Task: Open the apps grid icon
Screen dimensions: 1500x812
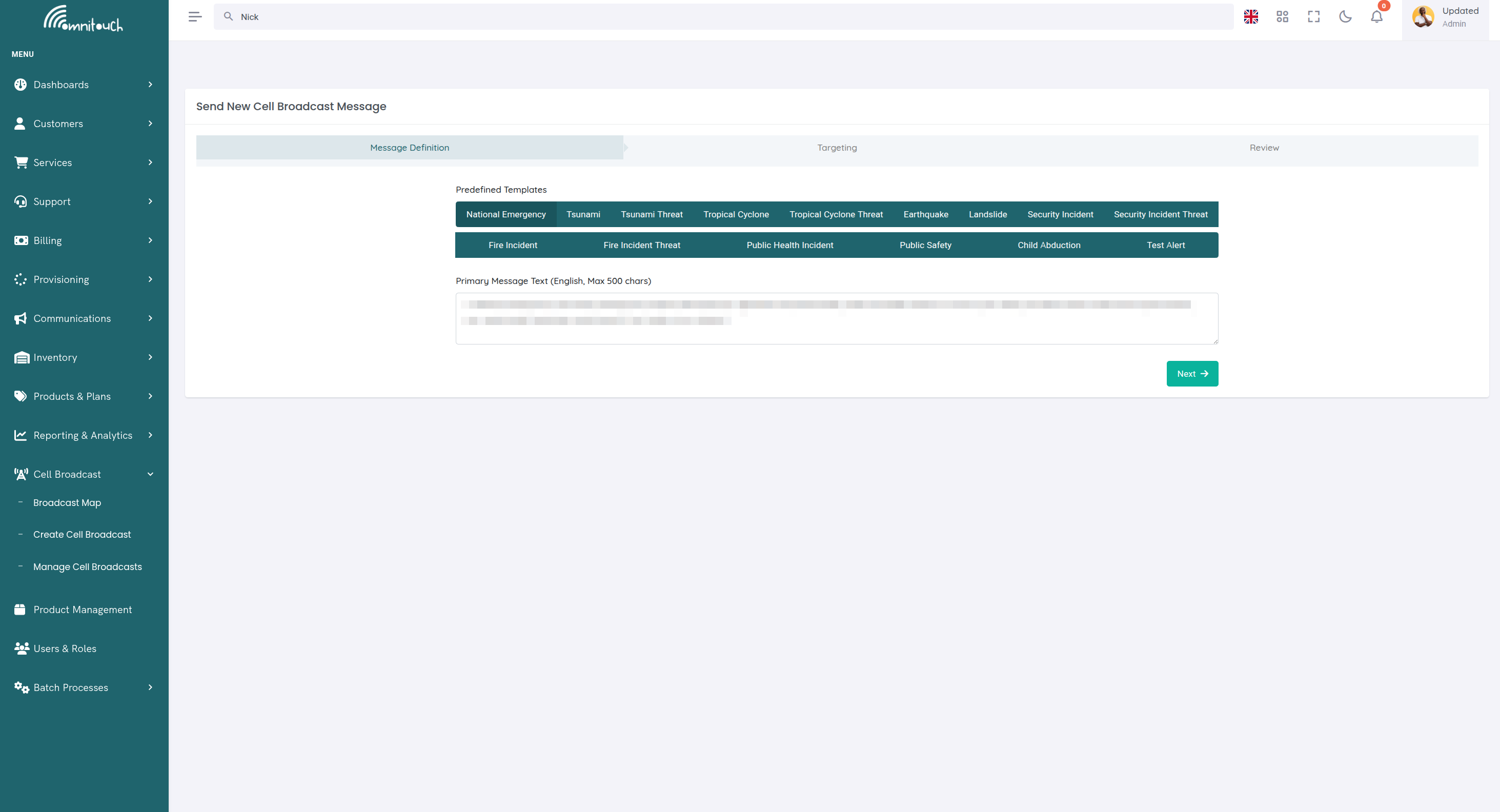Action: click(1282, 16)
